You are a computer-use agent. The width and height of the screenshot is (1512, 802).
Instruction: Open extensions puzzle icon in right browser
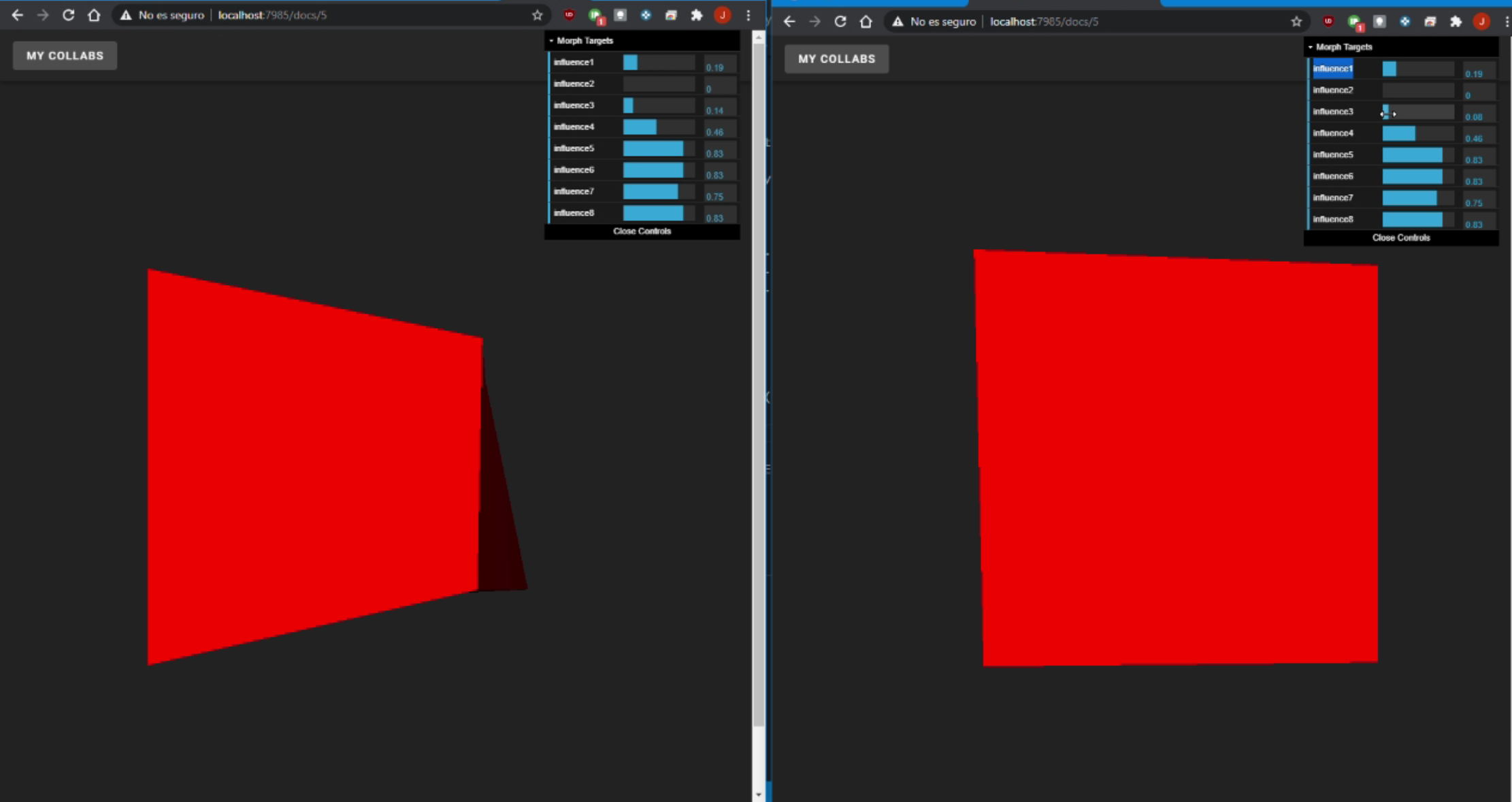click(x=1456, y=22)
